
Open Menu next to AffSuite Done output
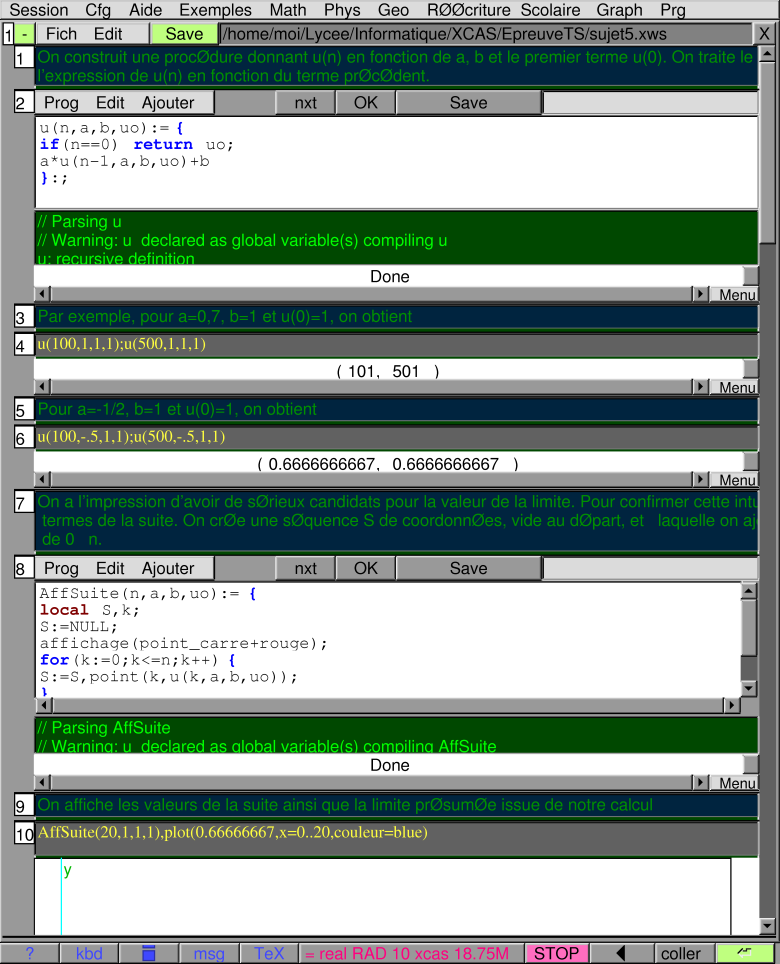(x=736, y=783)
